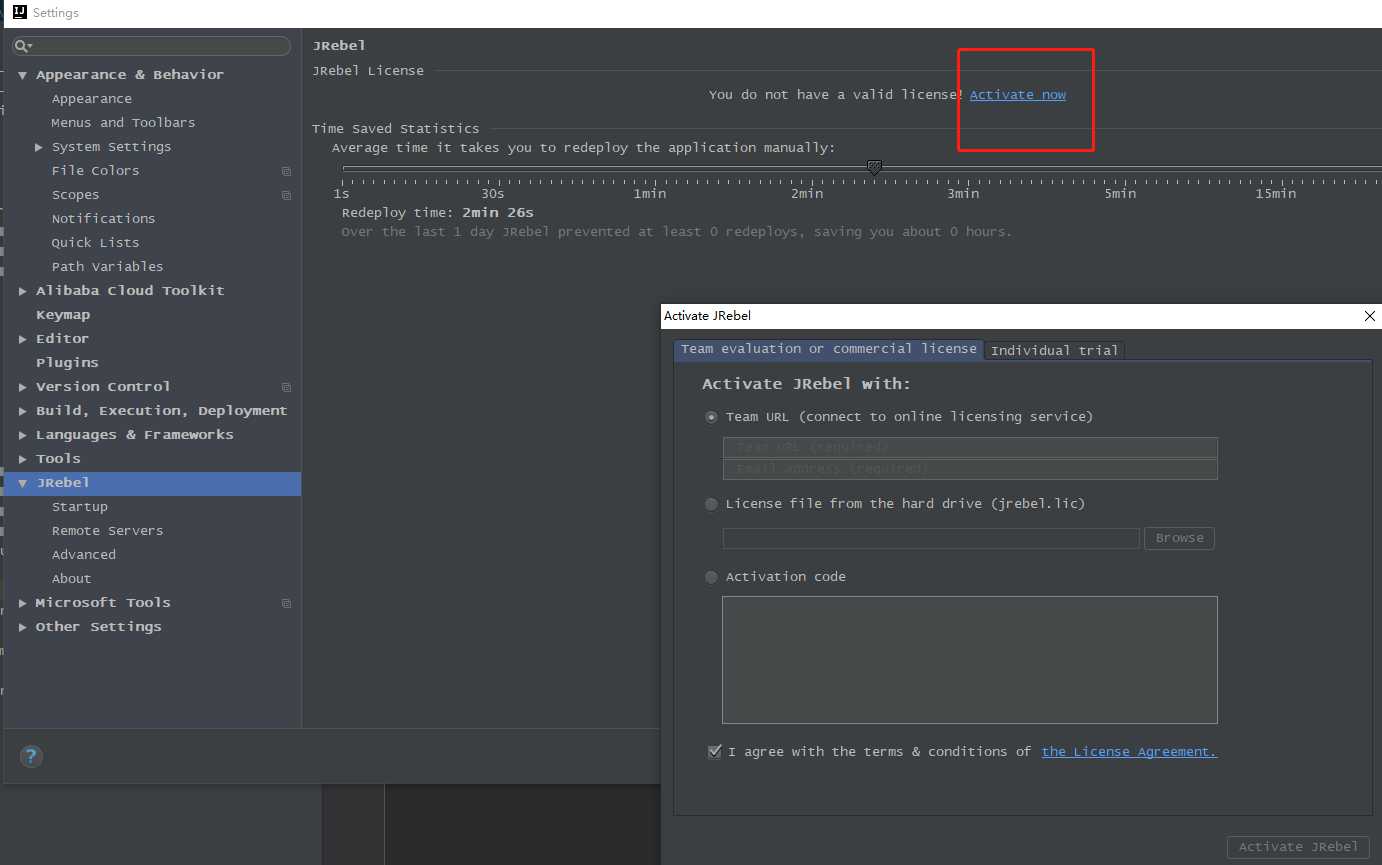Expand the Microsoft Tools node

coord(22,603)
